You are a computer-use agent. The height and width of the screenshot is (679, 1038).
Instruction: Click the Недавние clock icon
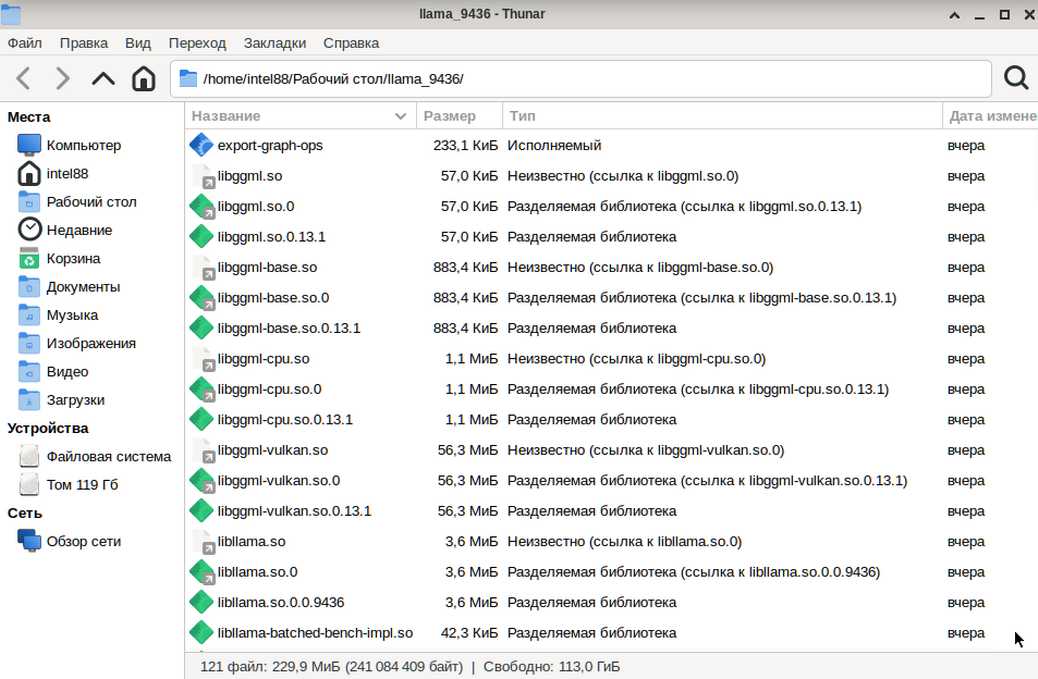[x=29, y=230]
